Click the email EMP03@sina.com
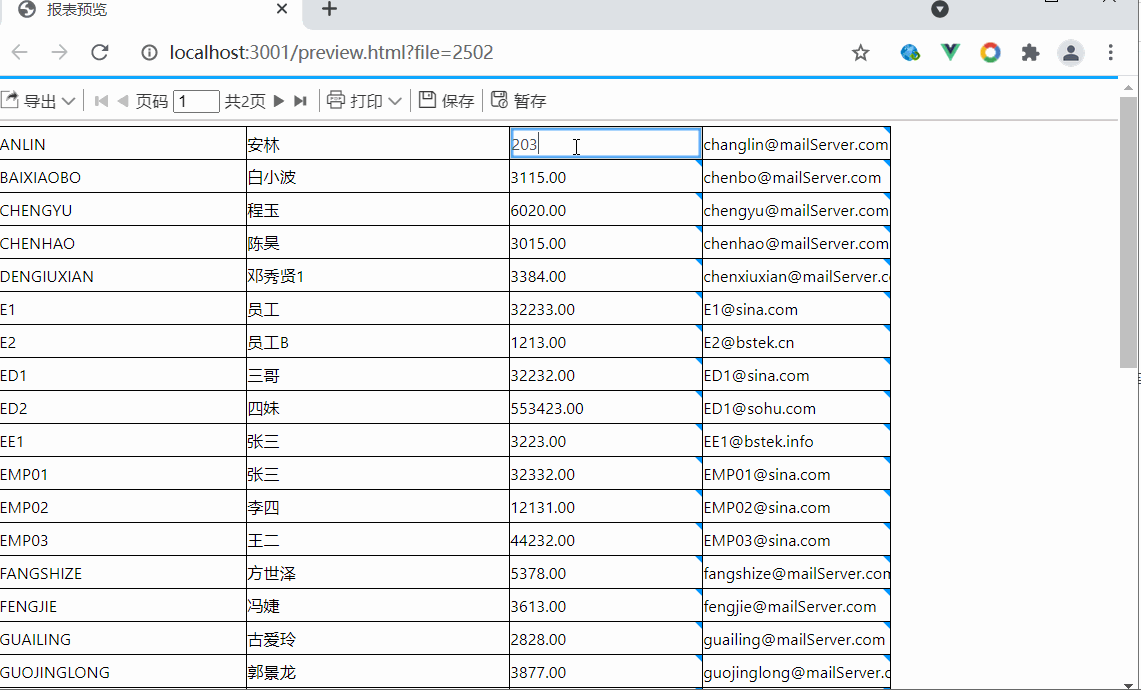The height and width of the screenshot is (690, 1141). (796, 540)
